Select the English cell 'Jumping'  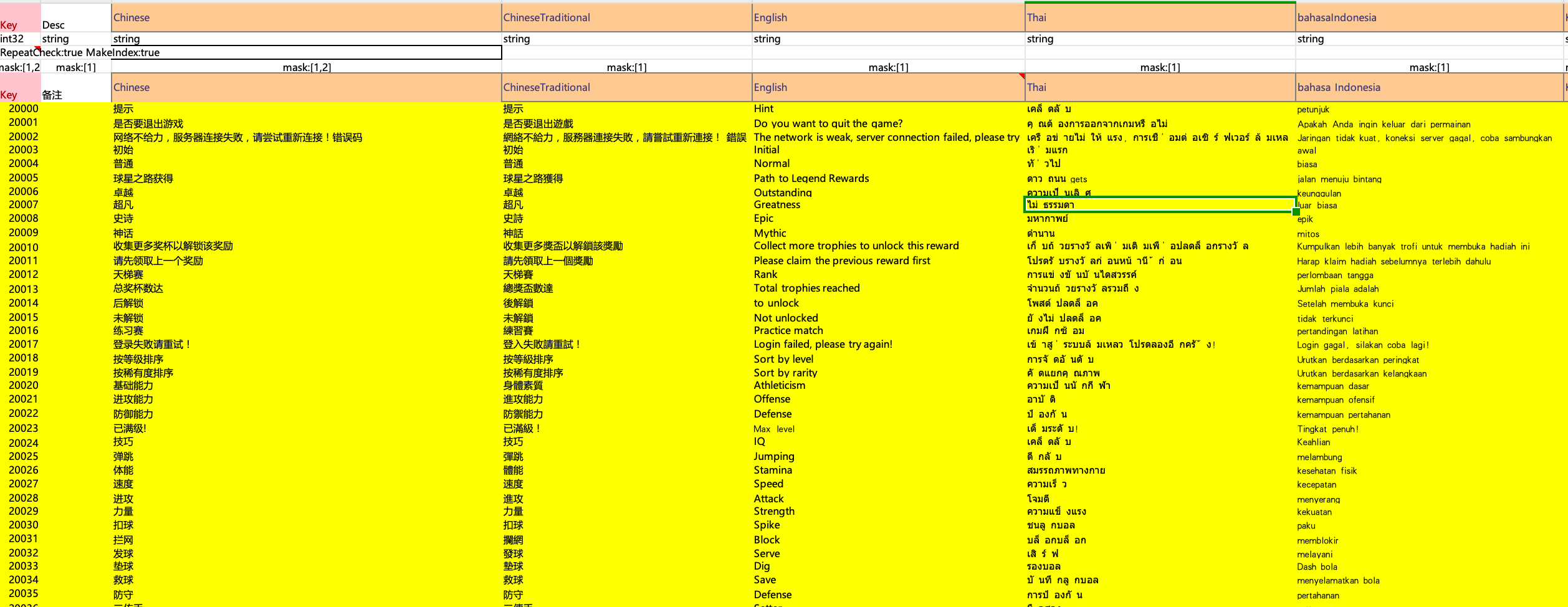[x=888, y=456]
